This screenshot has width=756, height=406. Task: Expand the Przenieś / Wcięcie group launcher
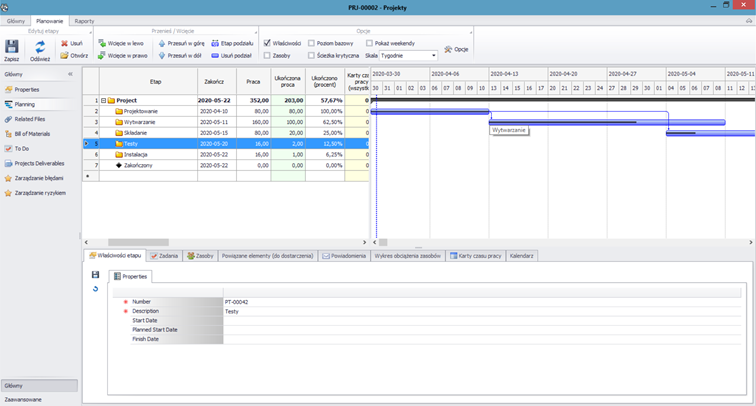point(256,32)
